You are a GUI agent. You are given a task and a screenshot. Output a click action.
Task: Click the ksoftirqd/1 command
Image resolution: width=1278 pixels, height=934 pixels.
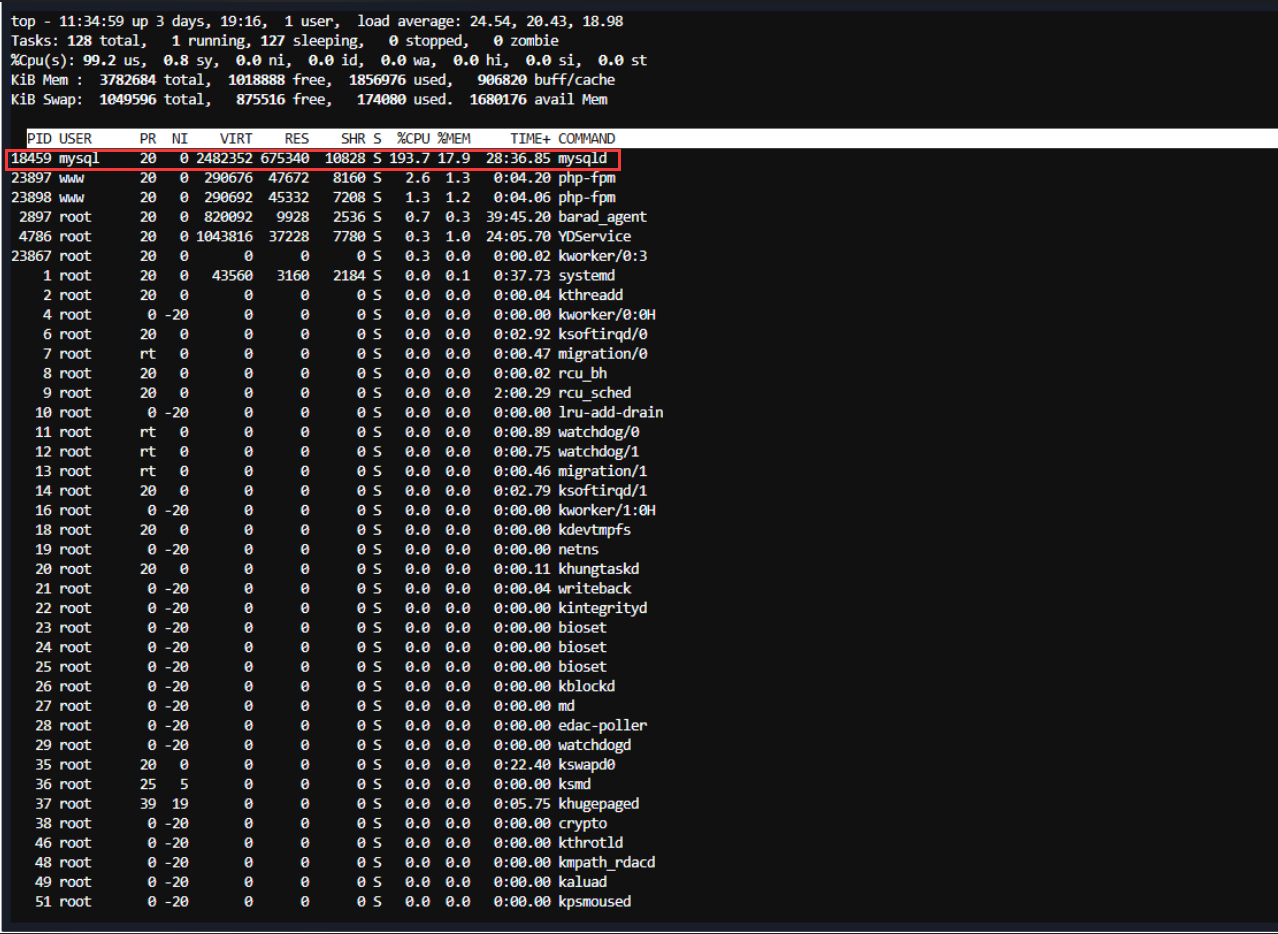pyautogui.click(x=602, y=490)
